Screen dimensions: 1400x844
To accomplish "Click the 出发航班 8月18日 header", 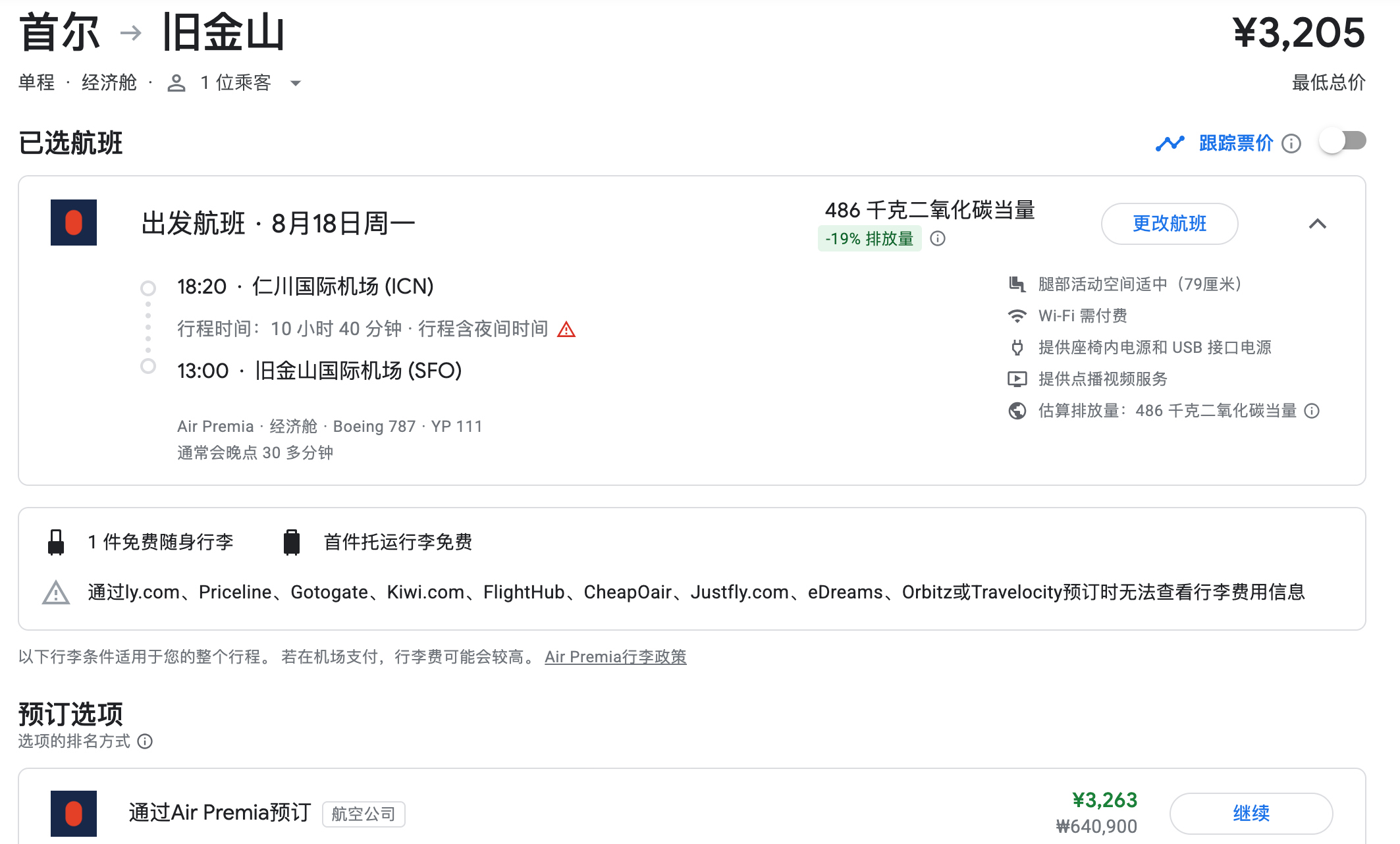I will pos(278,224).
